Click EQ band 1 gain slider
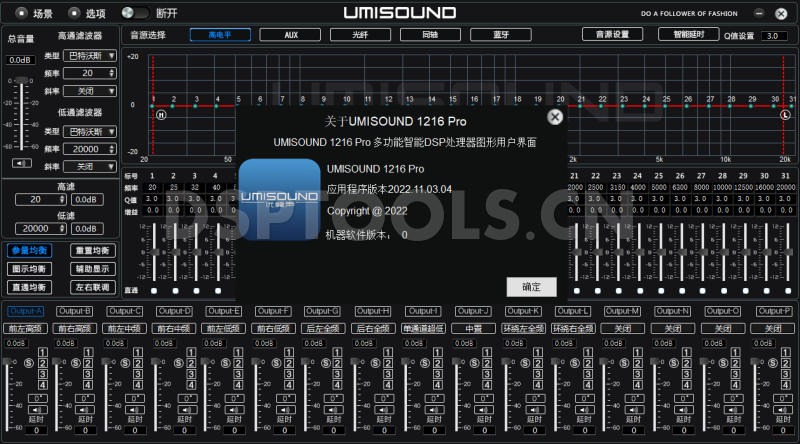This screenshot has width=800, height=444. [x=154, y=252]
